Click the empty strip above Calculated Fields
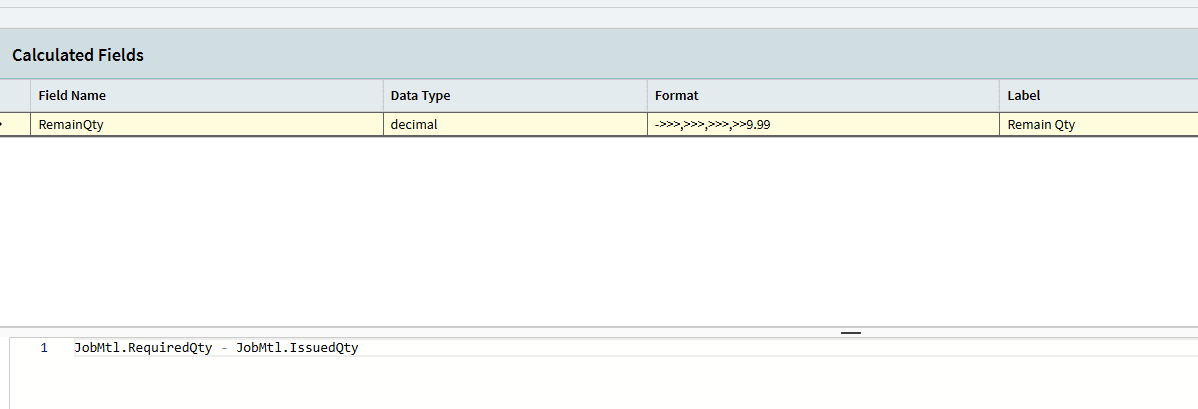The width and height of the screenshot is (1198, 409). click(x=600, y=18)
